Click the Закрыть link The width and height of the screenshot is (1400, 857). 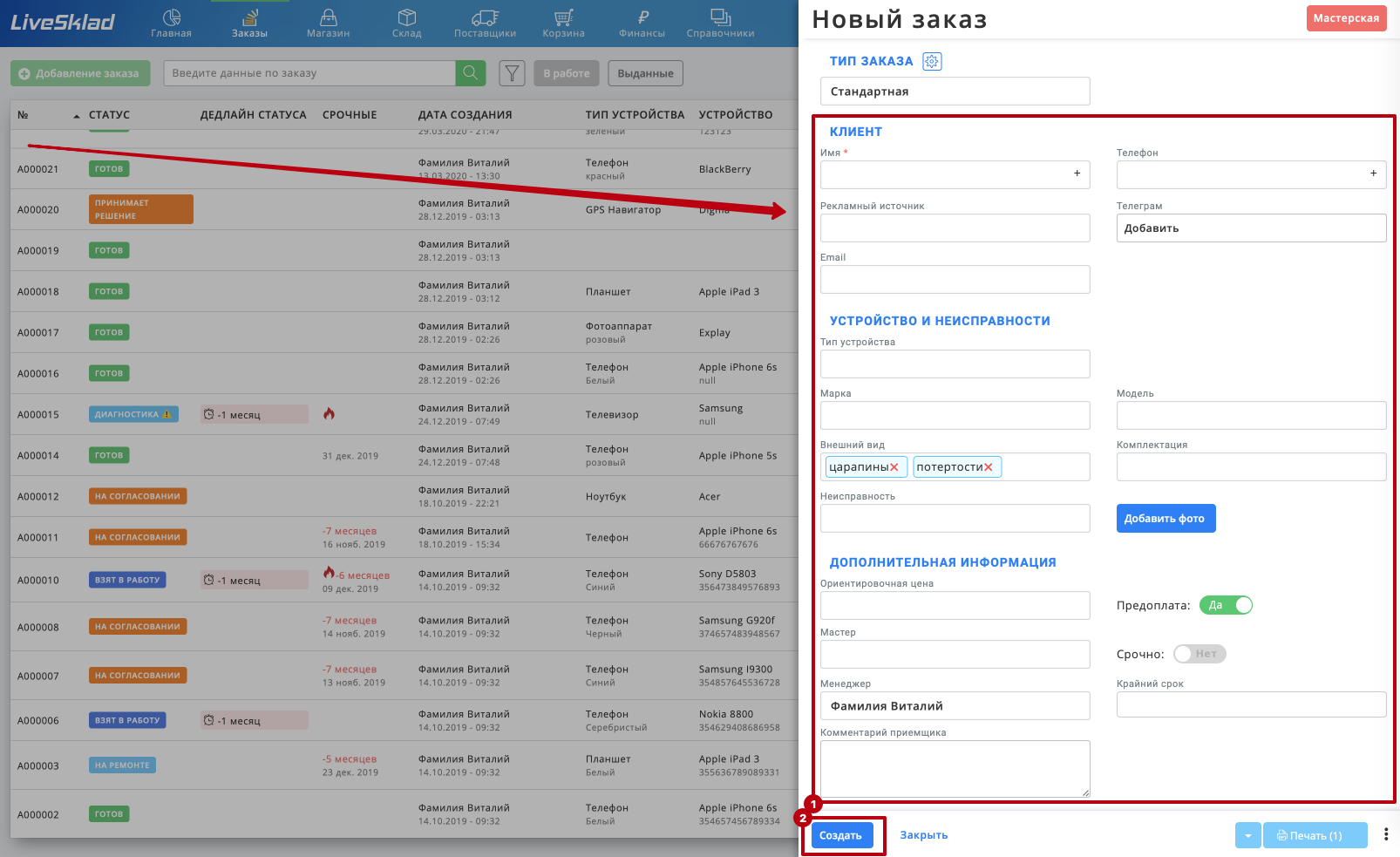coord(923,835)
